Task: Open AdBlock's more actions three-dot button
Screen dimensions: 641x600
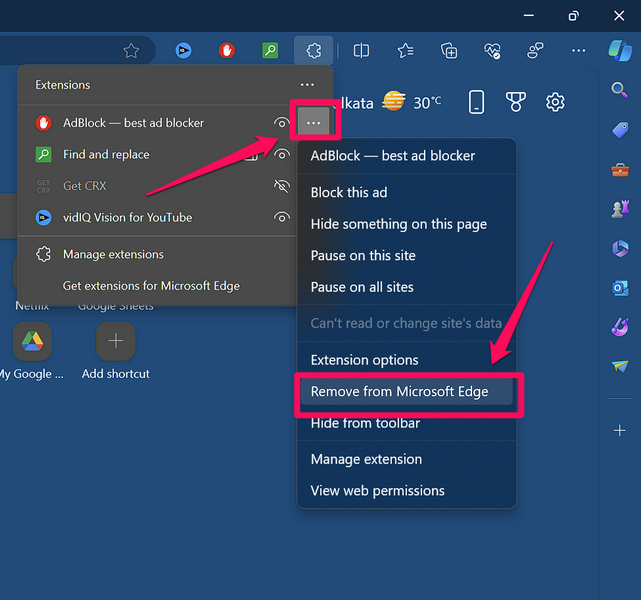Action: (314, 122)
